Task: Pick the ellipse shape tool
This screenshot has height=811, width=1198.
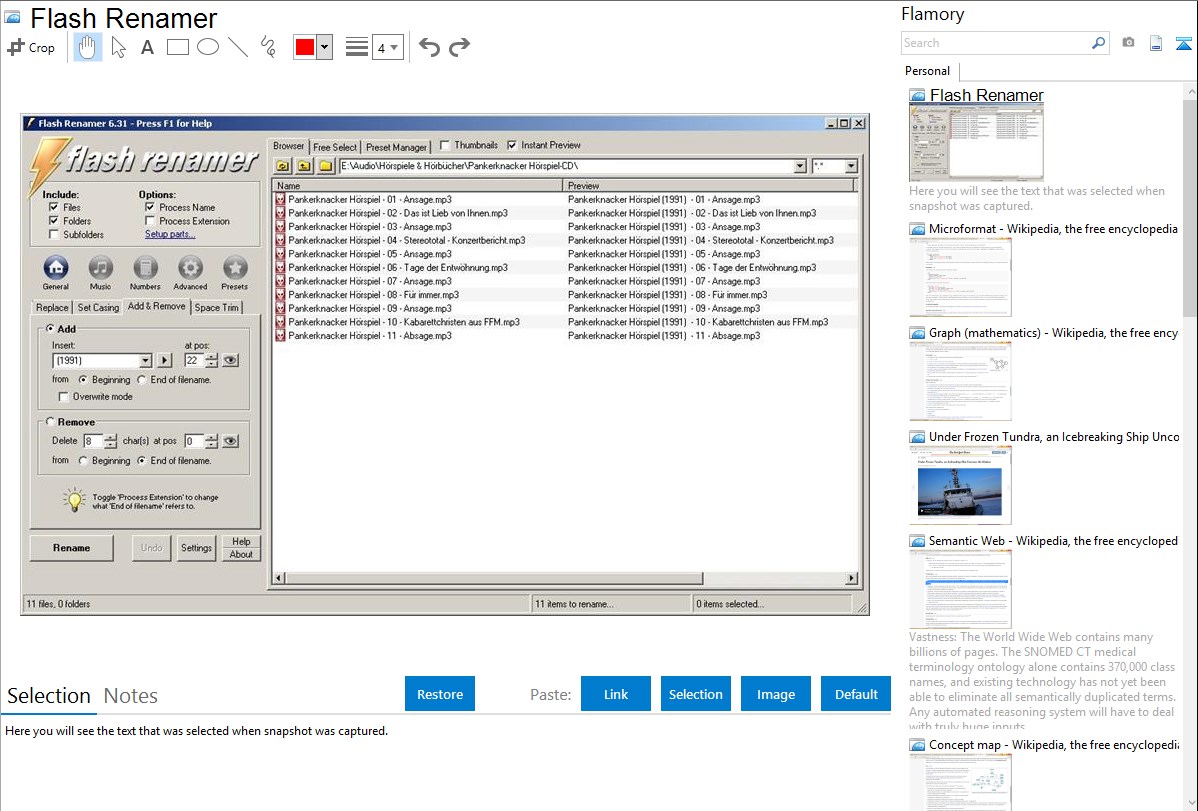Action: click(x=208, y=47)
